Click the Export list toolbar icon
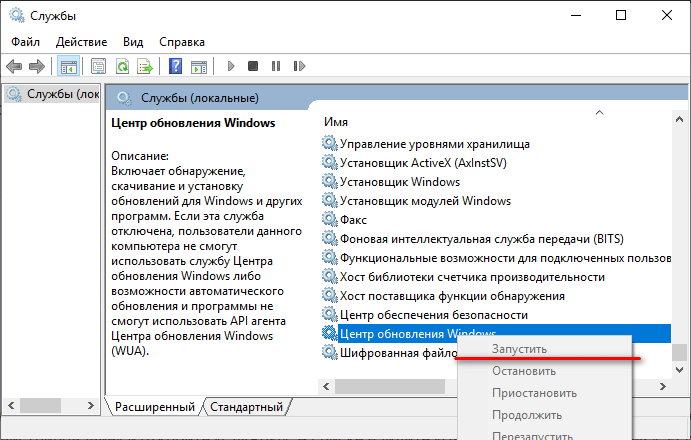 145,67
